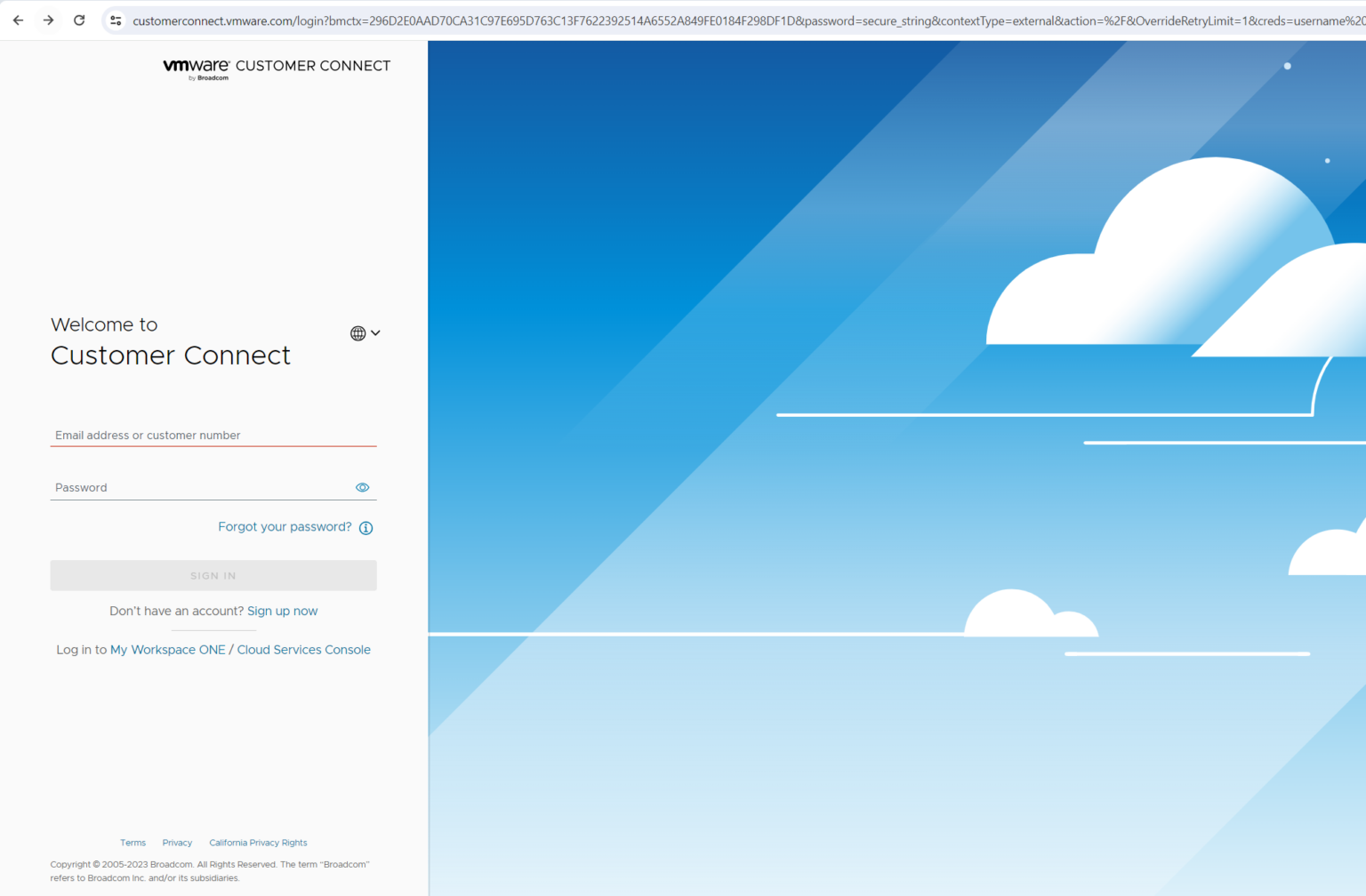Click the info icon beside Forgot your password
The width and height of the screenshot is (1366, 896).
tap(366, 527)
